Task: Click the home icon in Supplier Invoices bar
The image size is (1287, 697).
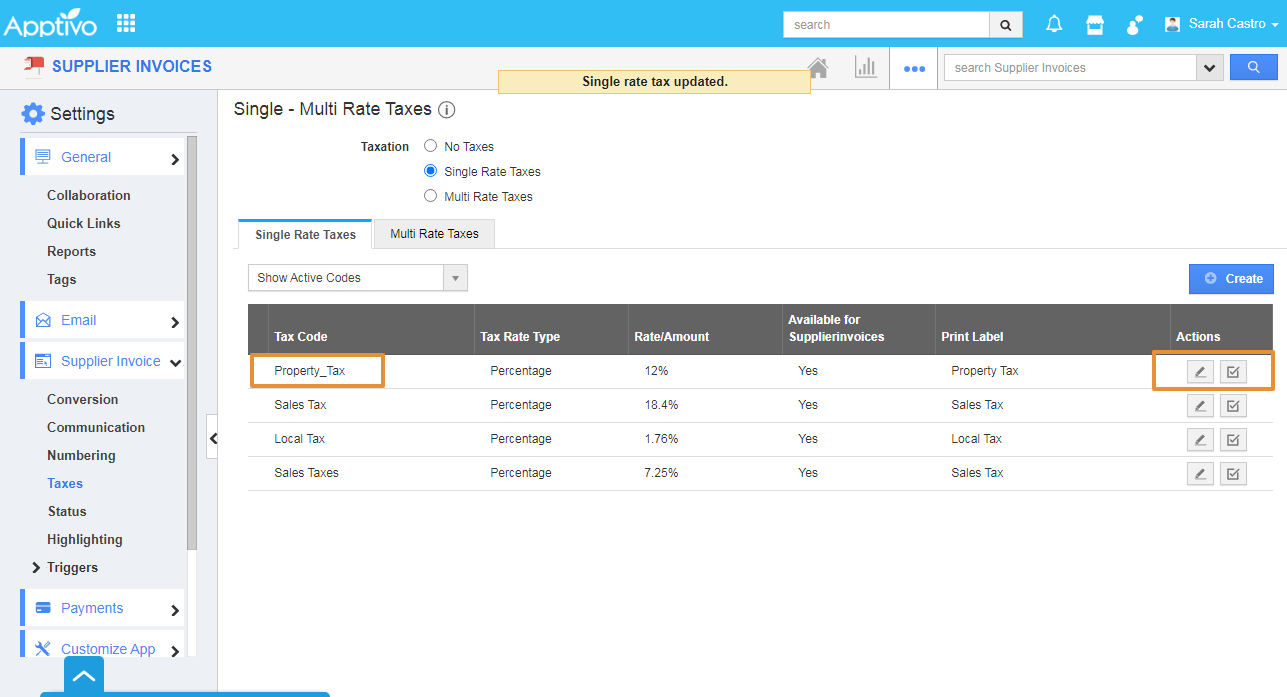Action: pyautogui.click(x=818, y=68)
